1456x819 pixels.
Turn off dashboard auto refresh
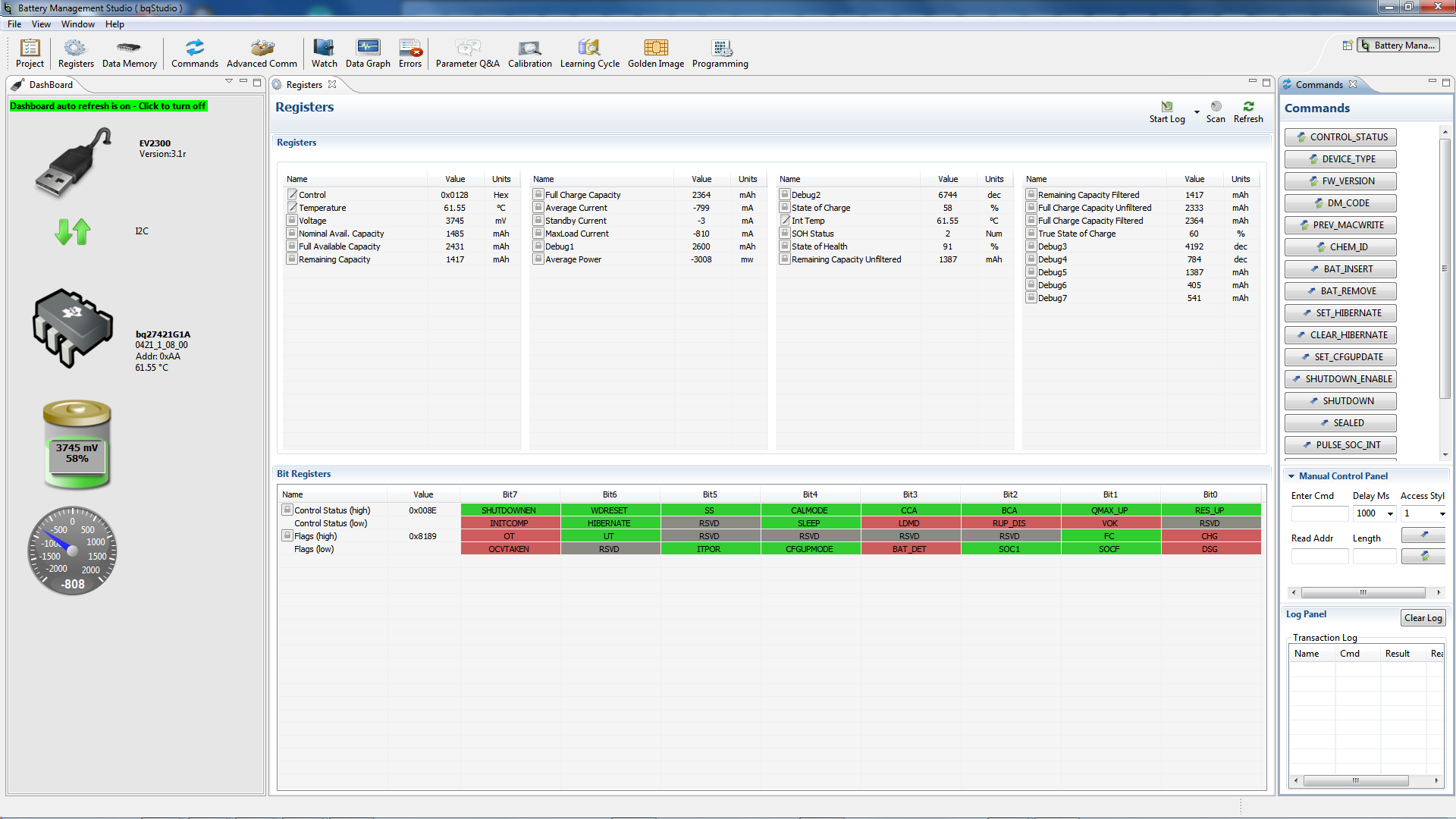[x=108, y=106]
